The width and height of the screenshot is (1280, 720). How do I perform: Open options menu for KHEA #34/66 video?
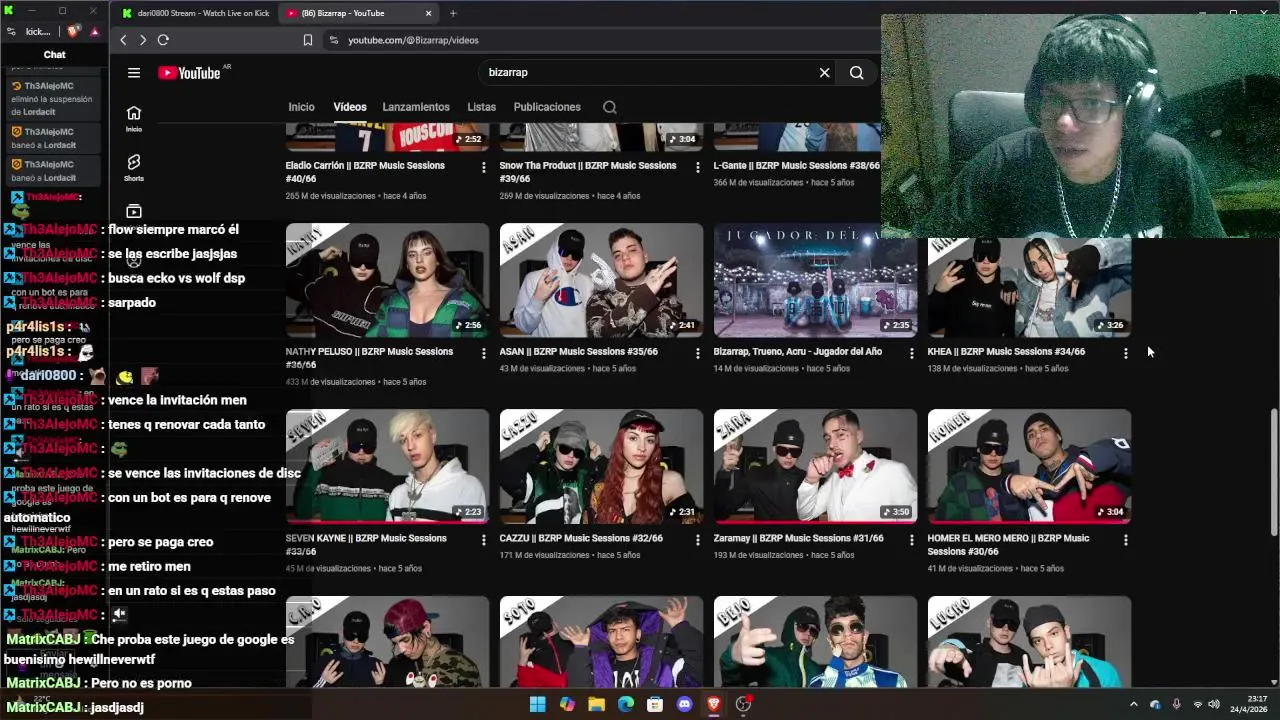click(x=1125, y=353)
